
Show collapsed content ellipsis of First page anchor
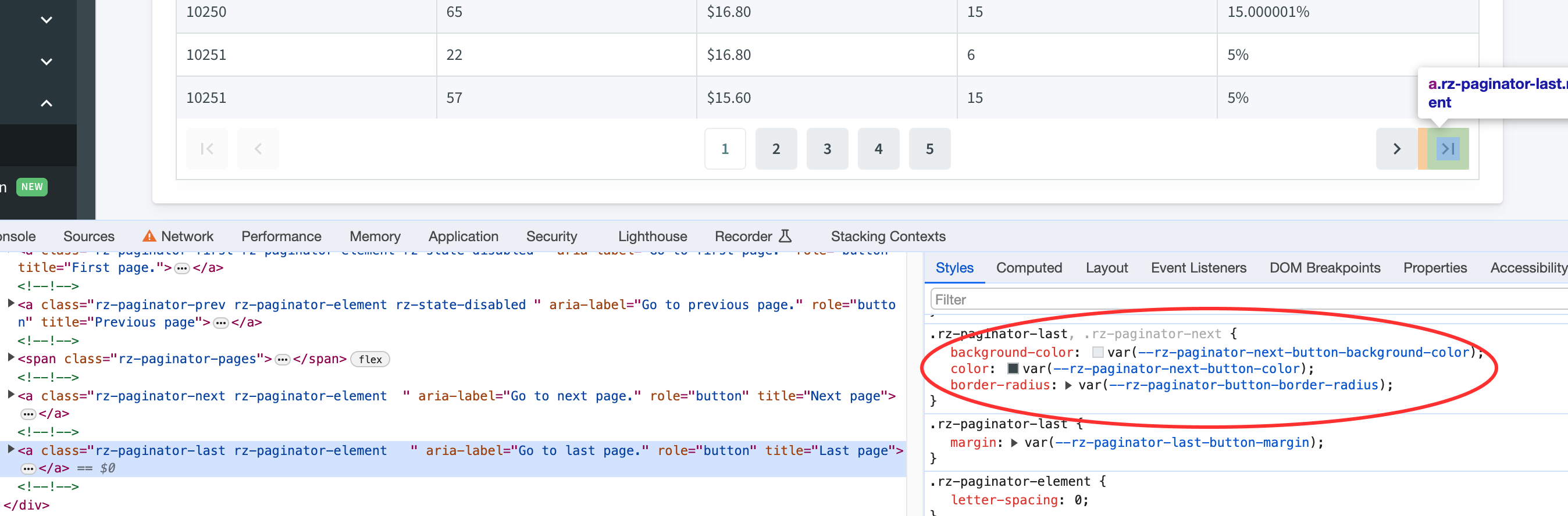182,268
